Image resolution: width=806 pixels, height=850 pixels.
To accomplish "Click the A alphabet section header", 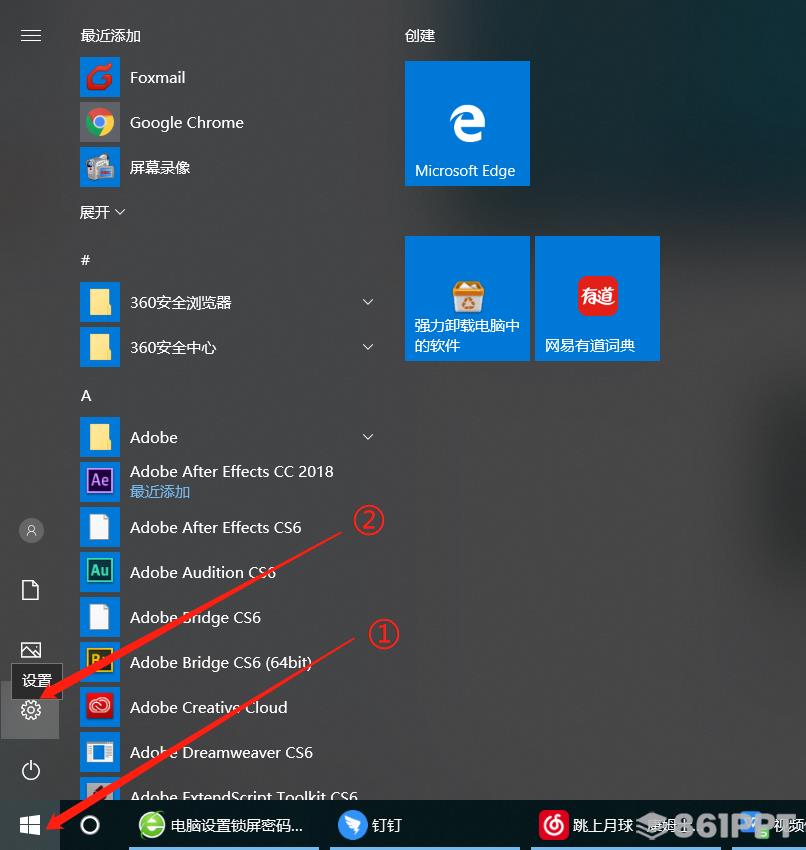I will coord(86,396).
